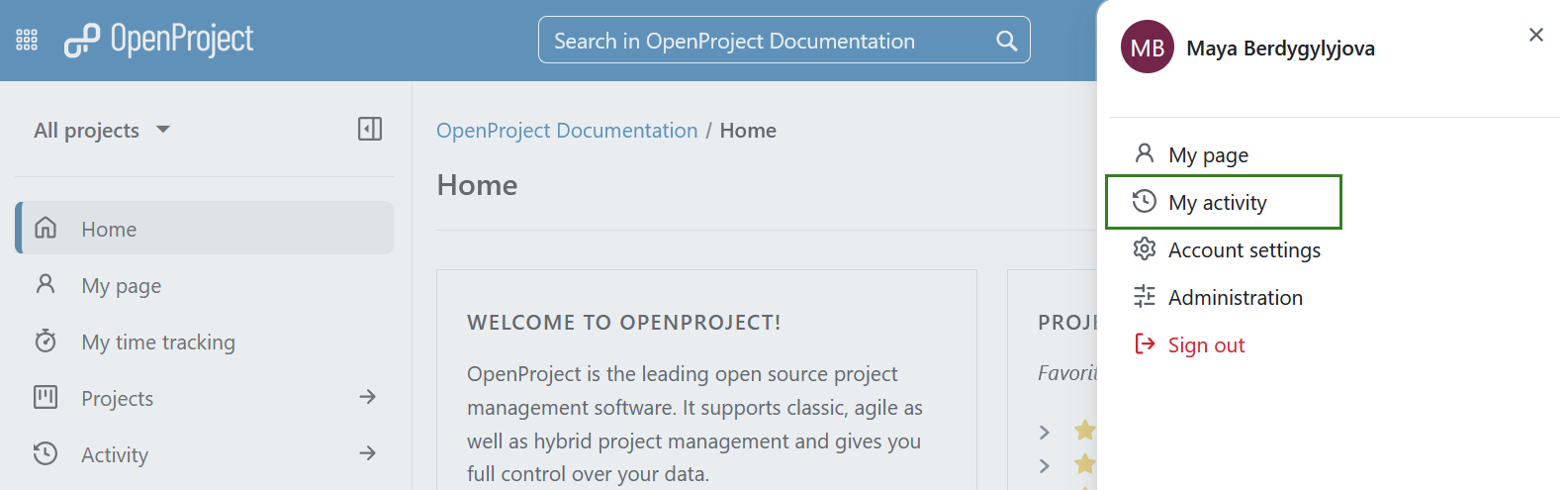Click the OpenProject Documentation breadcrumb link
Screen dimensions: 1568x490
pos(567,131)
